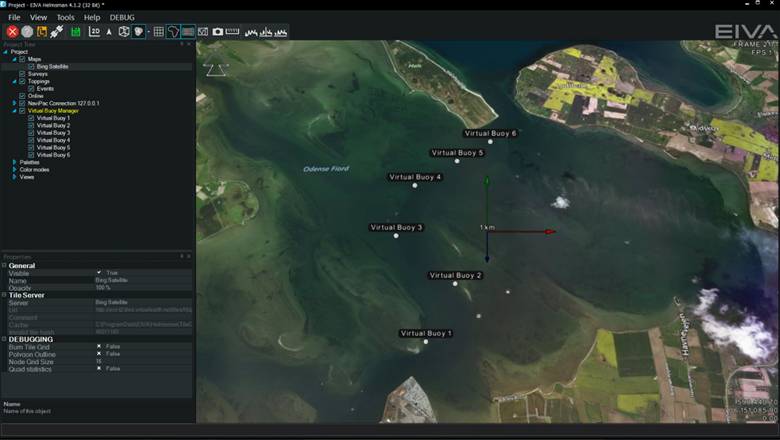Click the Opacity value field

[140, 287]
